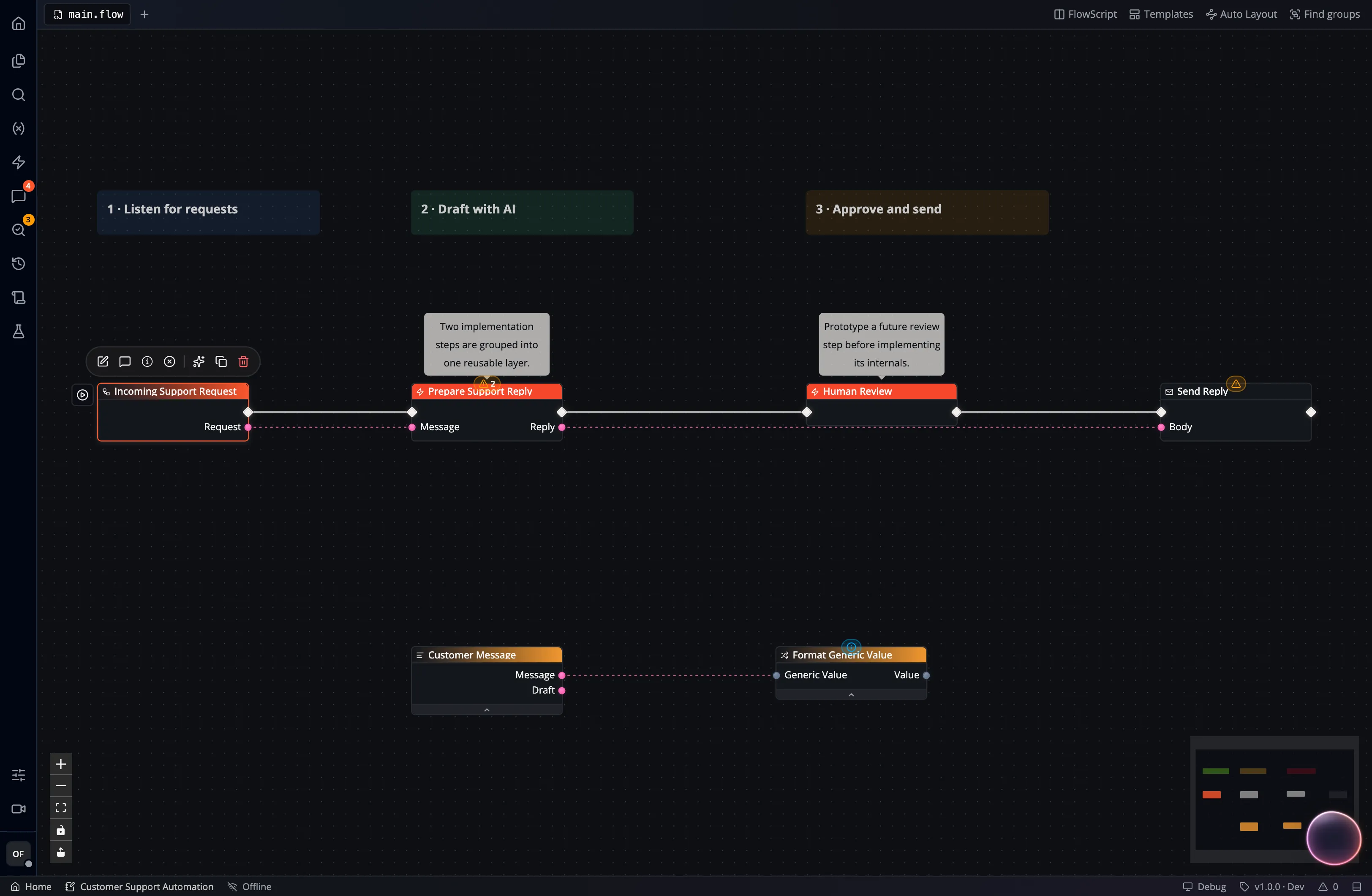The width and height of the screenshot is (1372, 896).
Task: Open the v1.0.0 · Dev version selector
Action: coord(1272,887)
